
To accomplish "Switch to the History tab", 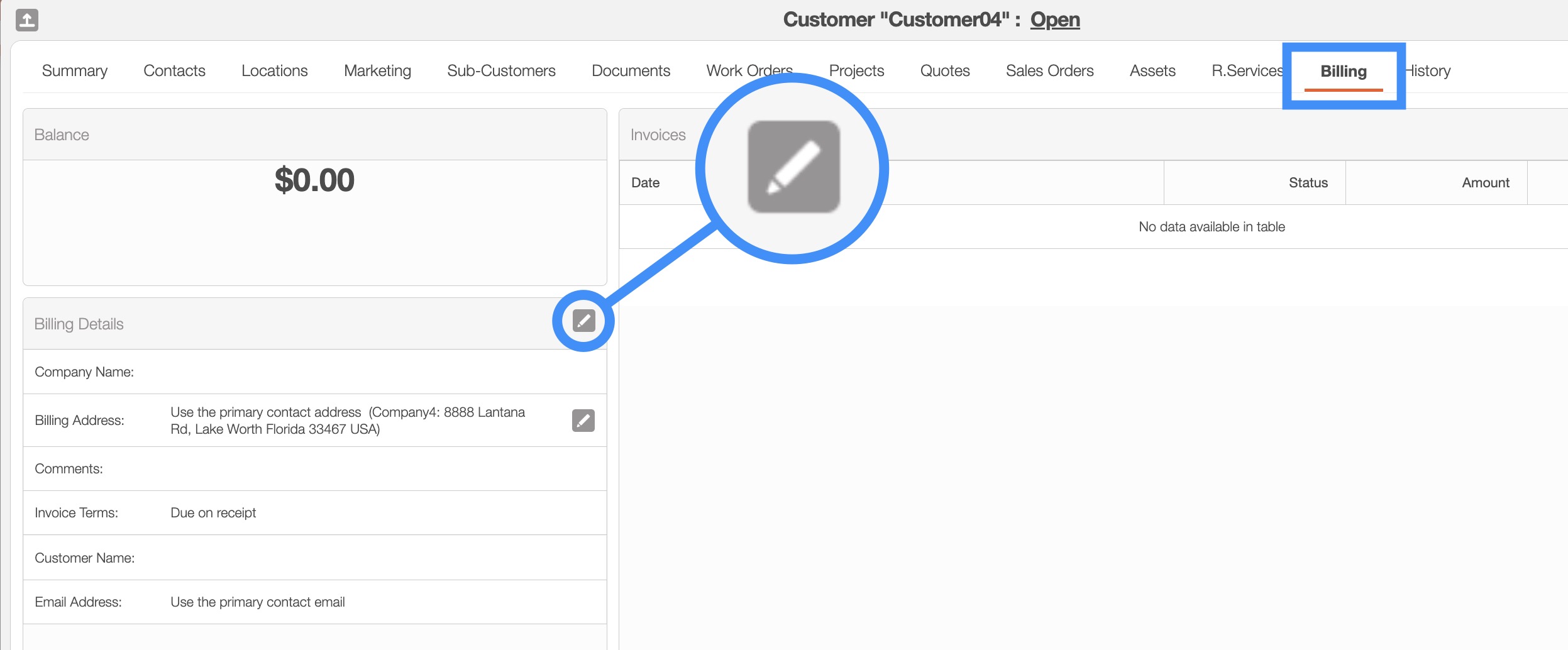I will (1430, 71).
